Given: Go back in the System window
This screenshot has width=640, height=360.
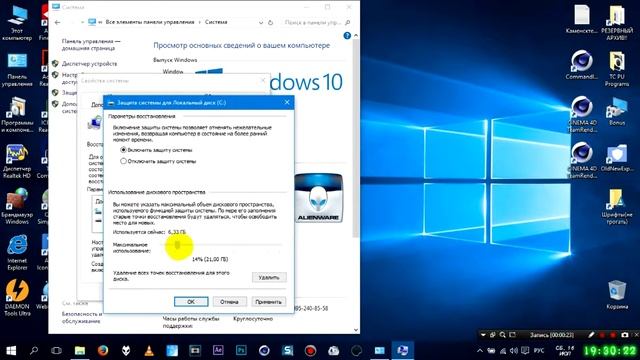Looking at the screenshot, I should click(57, 22).
